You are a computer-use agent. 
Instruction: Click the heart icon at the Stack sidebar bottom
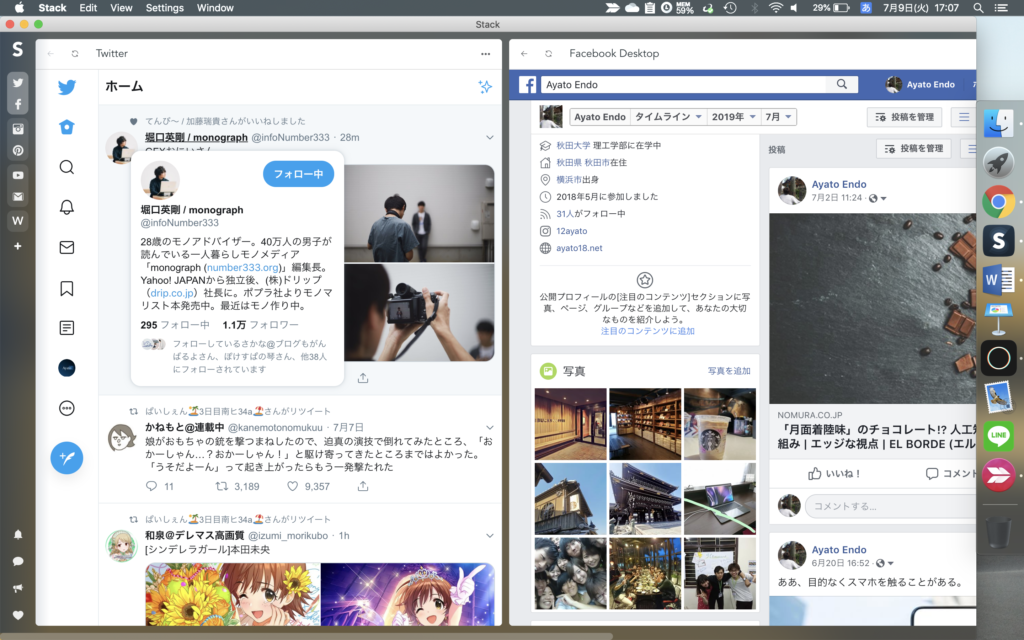18,615
